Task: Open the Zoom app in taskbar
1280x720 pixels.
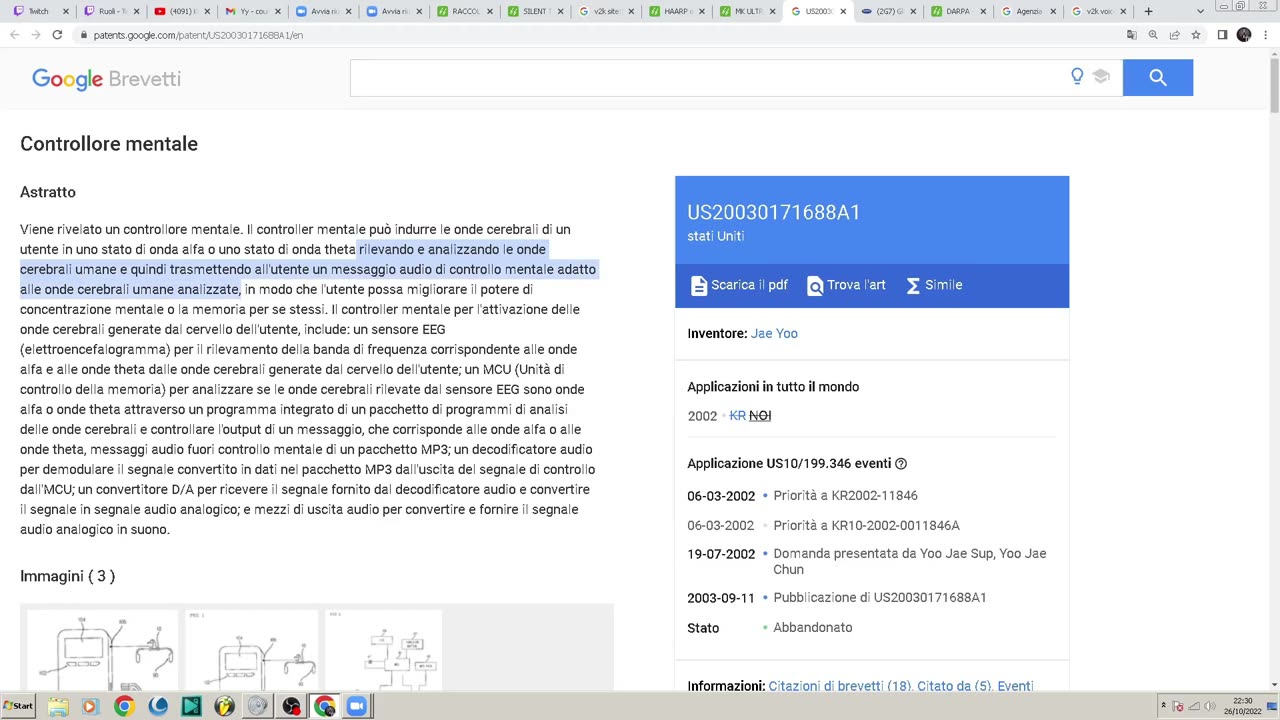Action: 357,706
